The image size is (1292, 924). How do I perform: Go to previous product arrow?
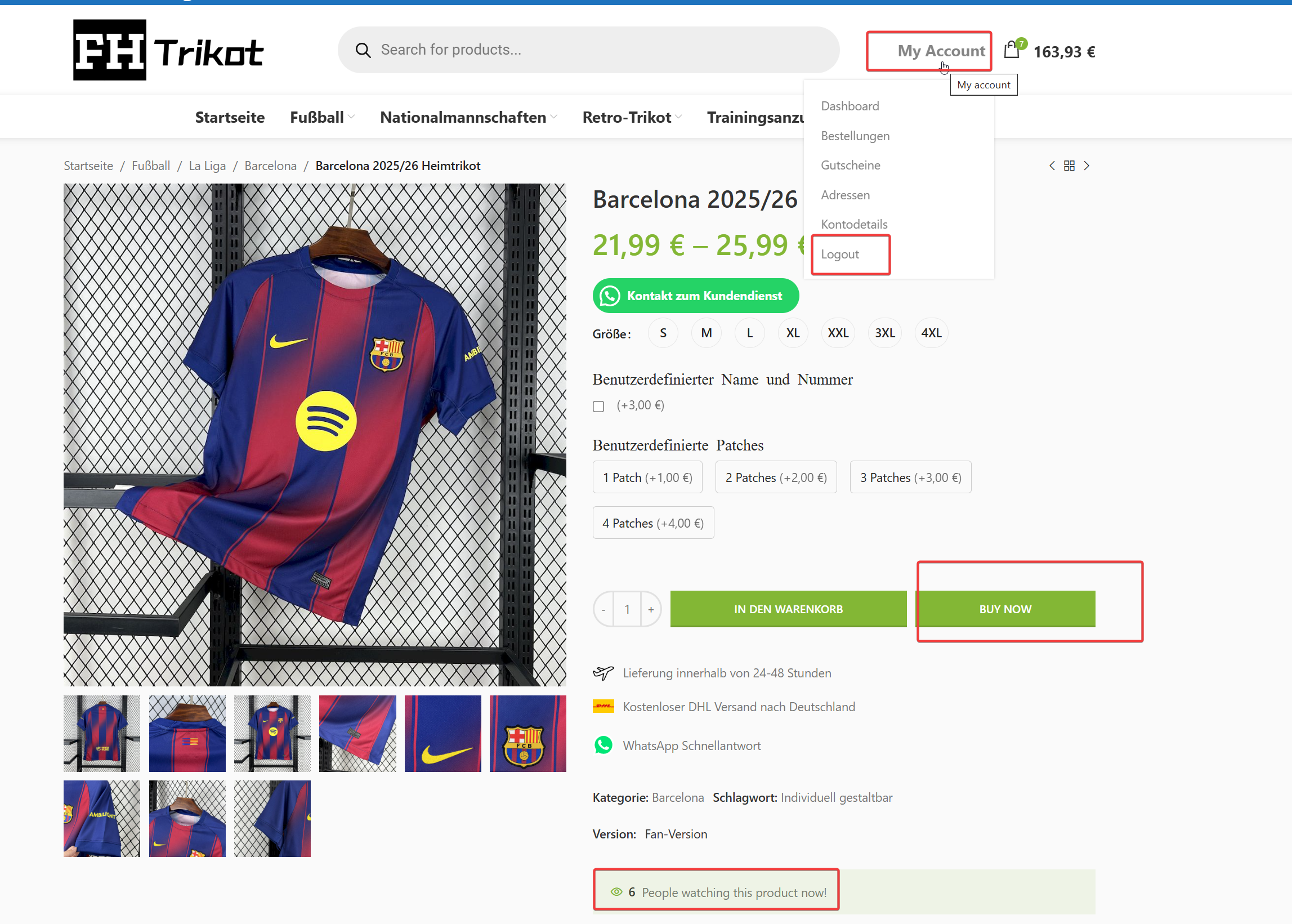(1052, 166)
